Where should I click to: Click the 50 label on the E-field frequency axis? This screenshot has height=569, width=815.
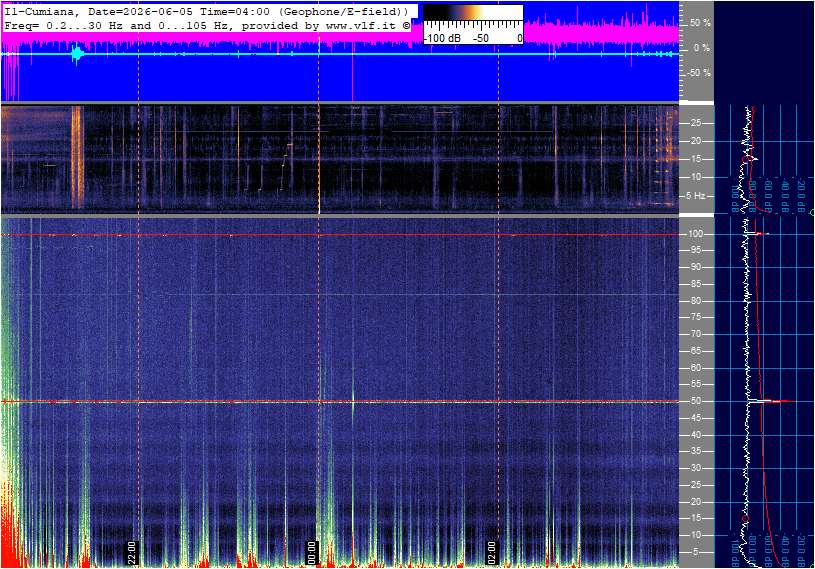tap(697, 401)
